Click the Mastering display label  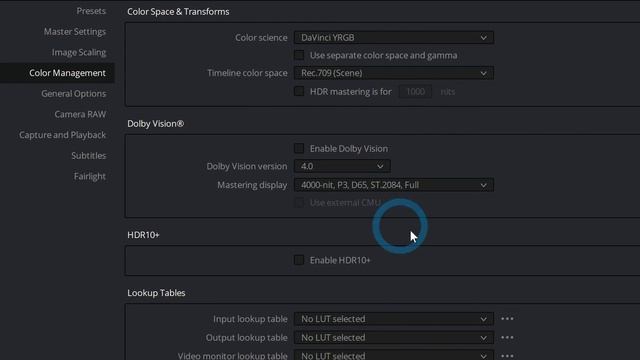(x=252, y=185)
